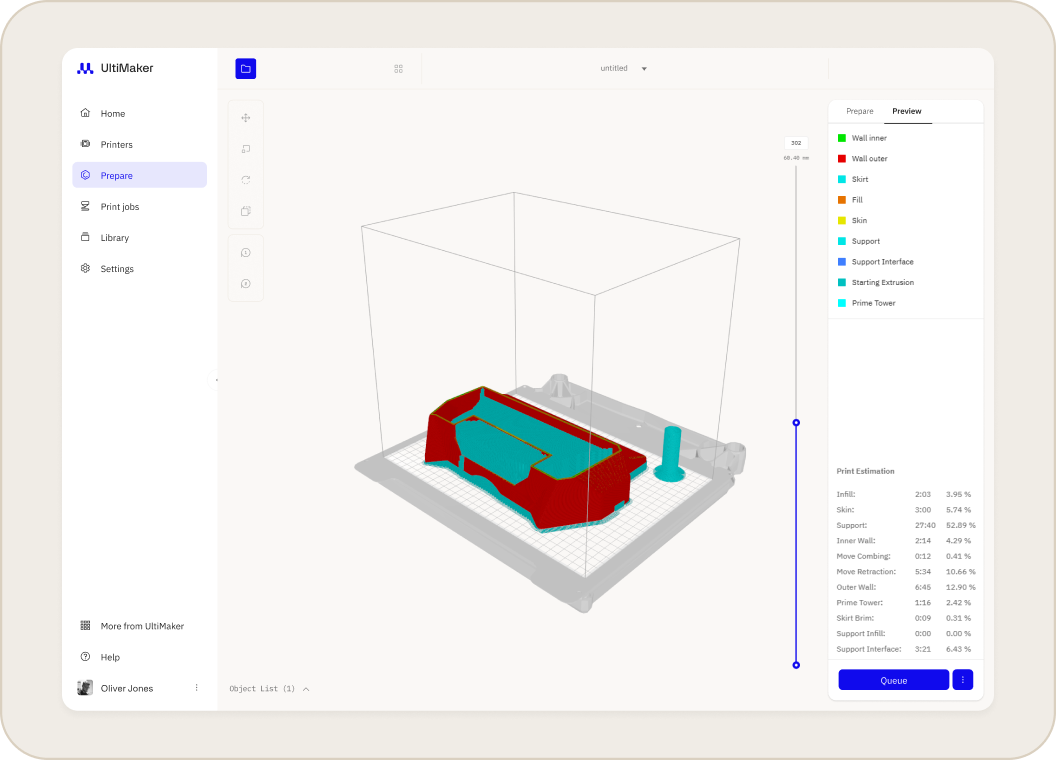Switch to the Preview tab in right panel
This screenshot has width=1056, height=760.
(x=906, y=111)
